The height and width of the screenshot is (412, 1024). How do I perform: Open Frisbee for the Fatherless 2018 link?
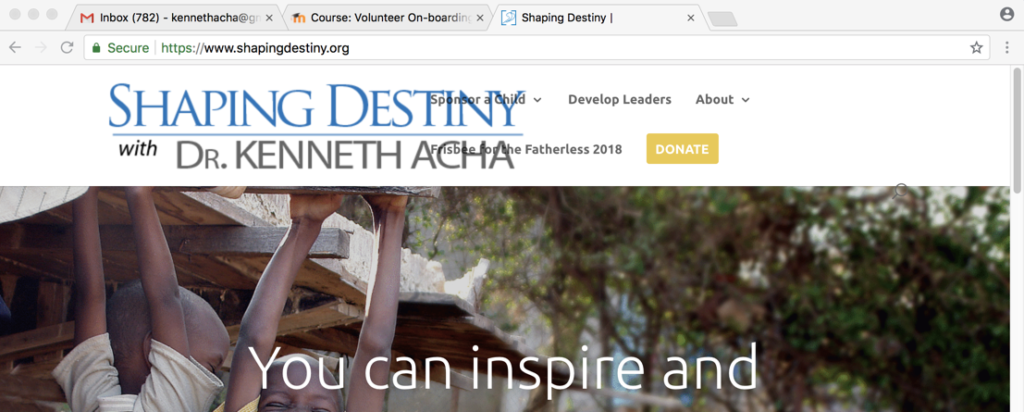526,150
